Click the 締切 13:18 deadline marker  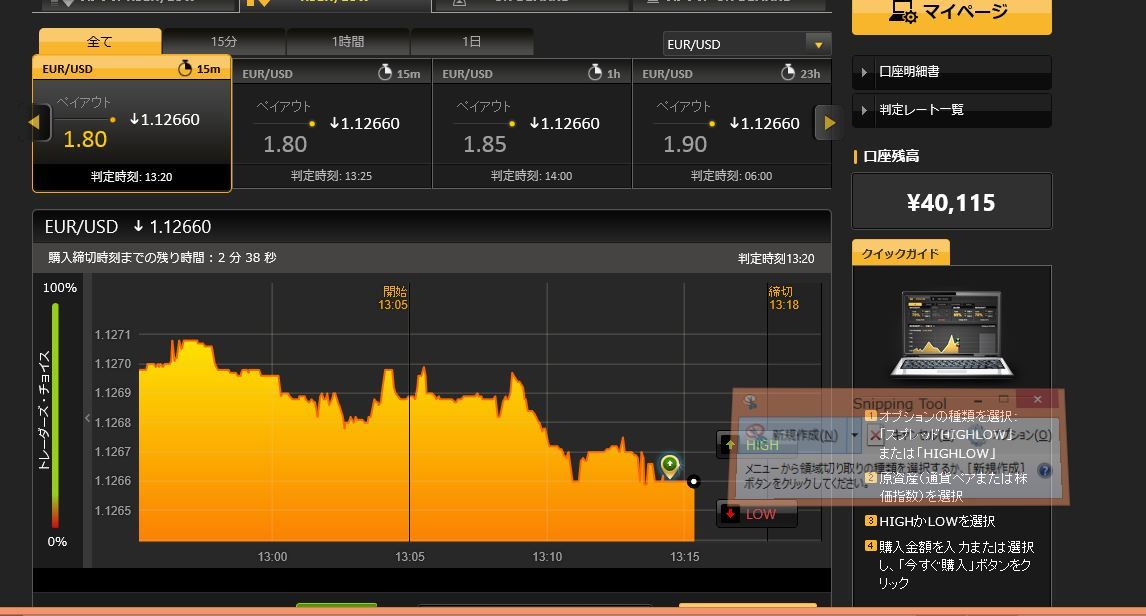pos(783,298)
